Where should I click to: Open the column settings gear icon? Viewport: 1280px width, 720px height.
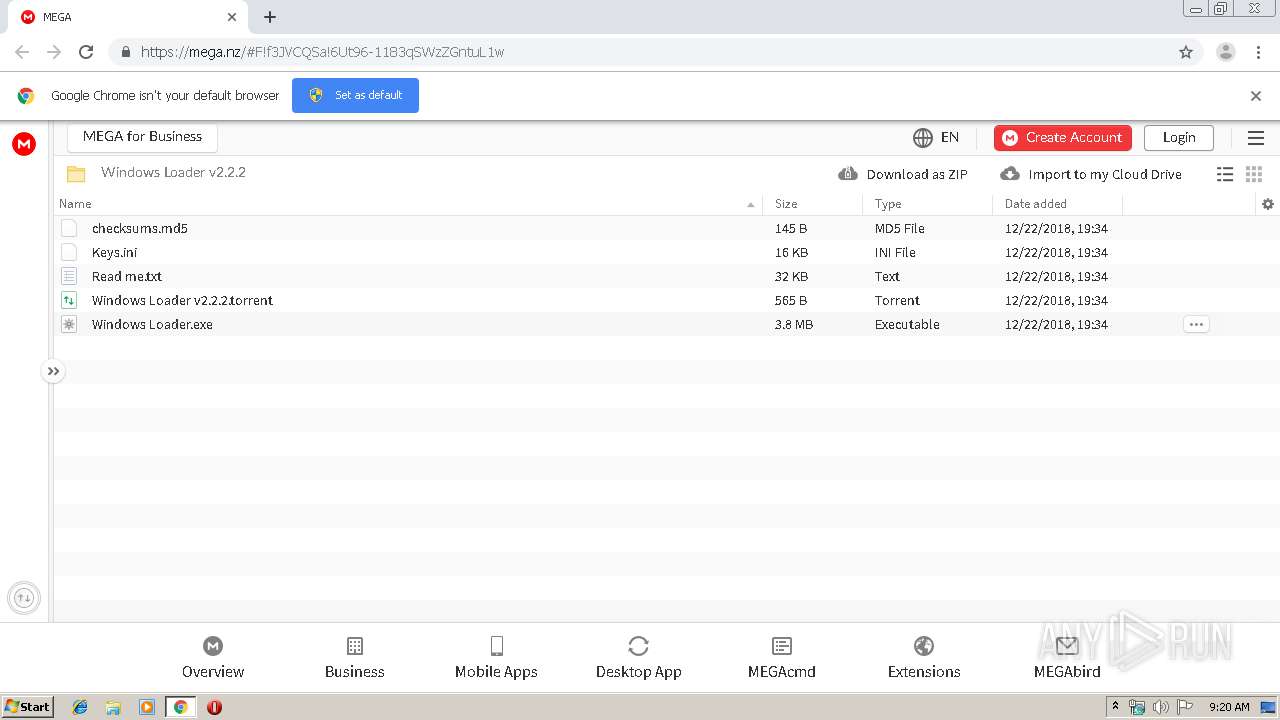pos(1268,204)
